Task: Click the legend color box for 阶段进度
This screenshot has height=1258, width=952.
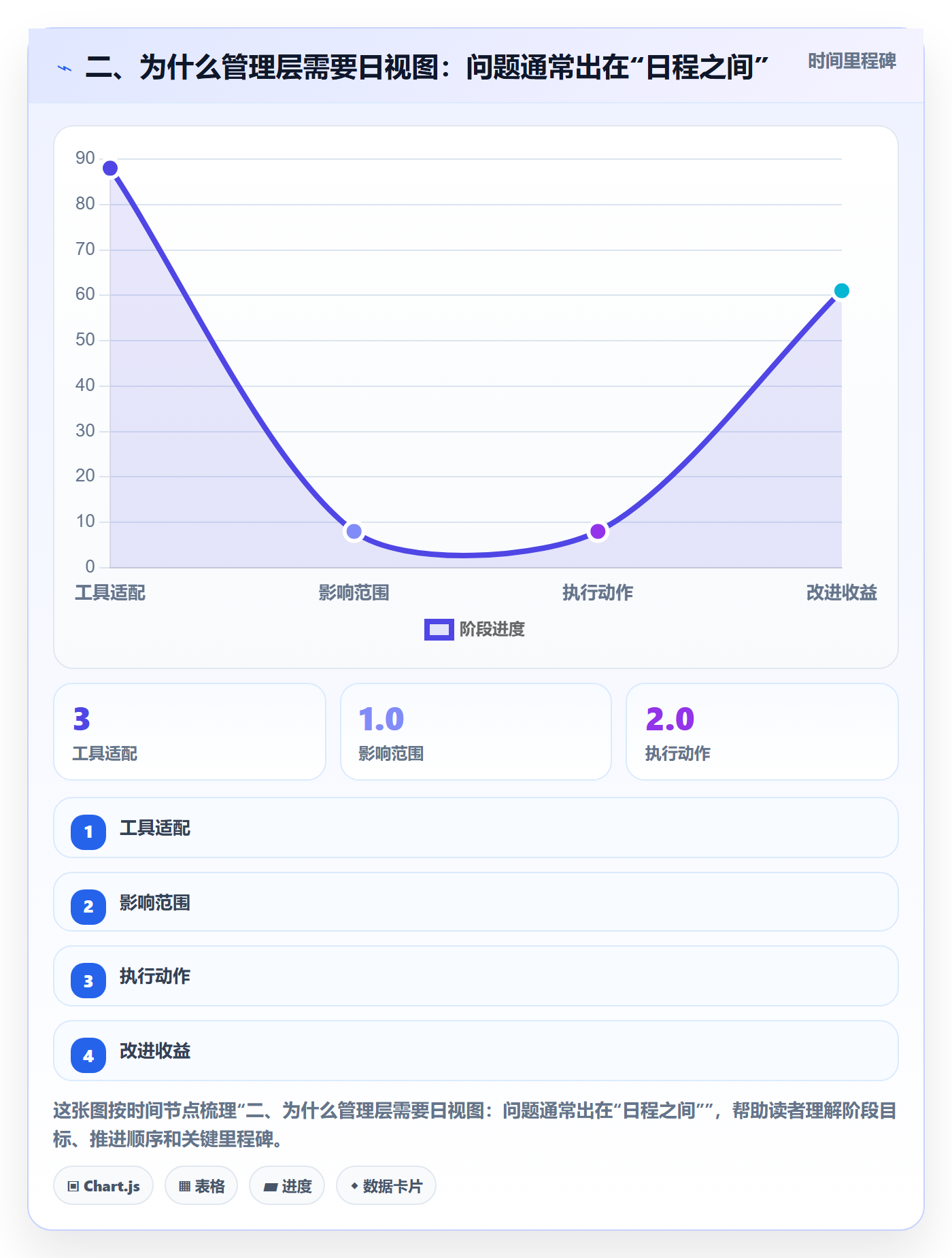Action: [439, 630]
